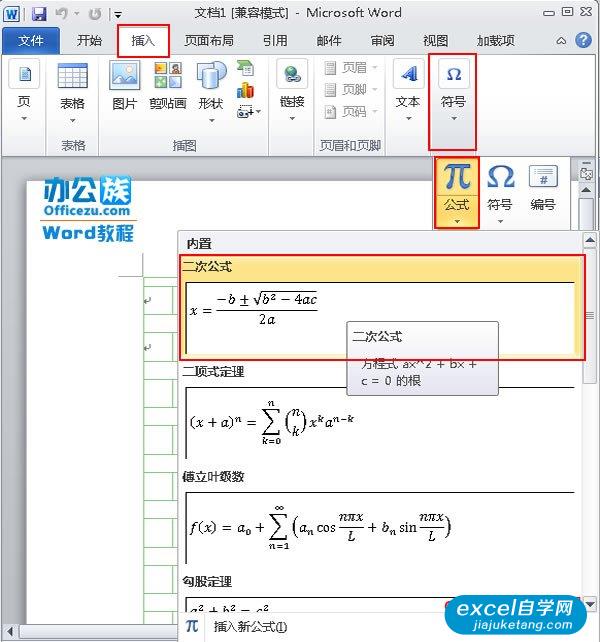Switch to the 页面布局 ribbon tab
The height and width of the screenshot is (642, 600).
click(x=209, y=41)
